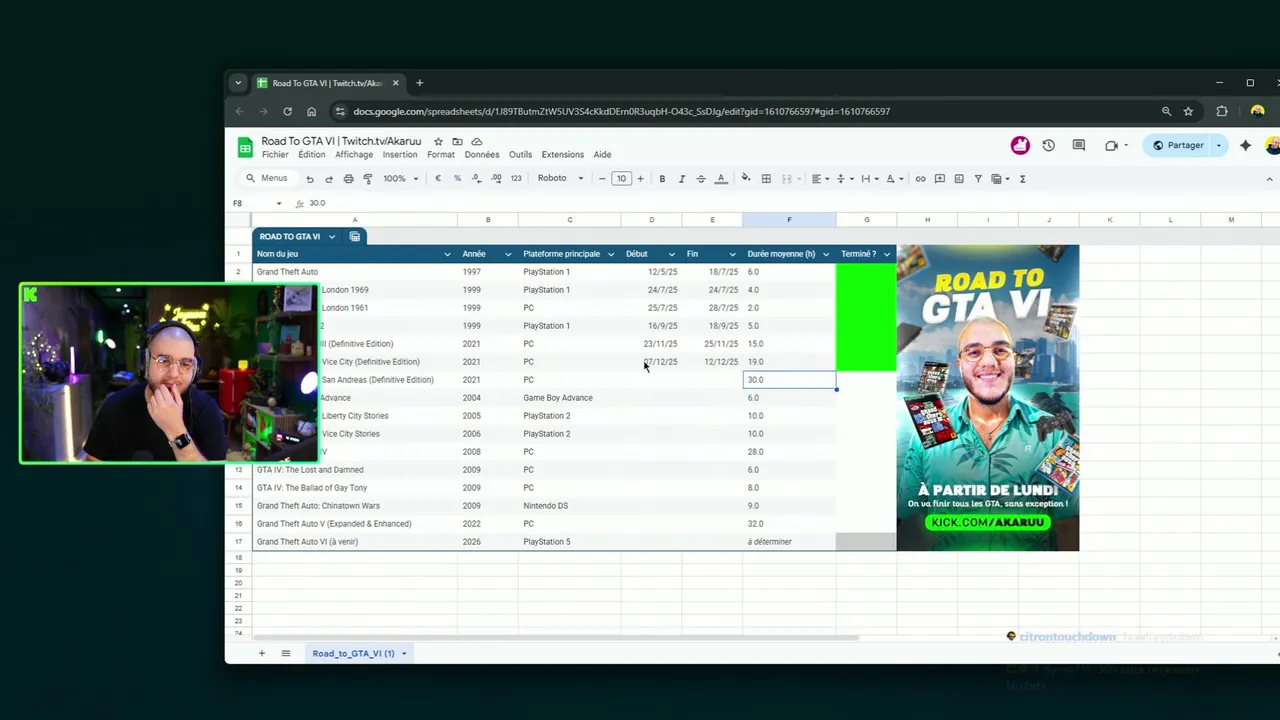1280x720 pixels.
Task: Open the functions sigma menu
Action: pyautogui.click(x=1022, y=179)
